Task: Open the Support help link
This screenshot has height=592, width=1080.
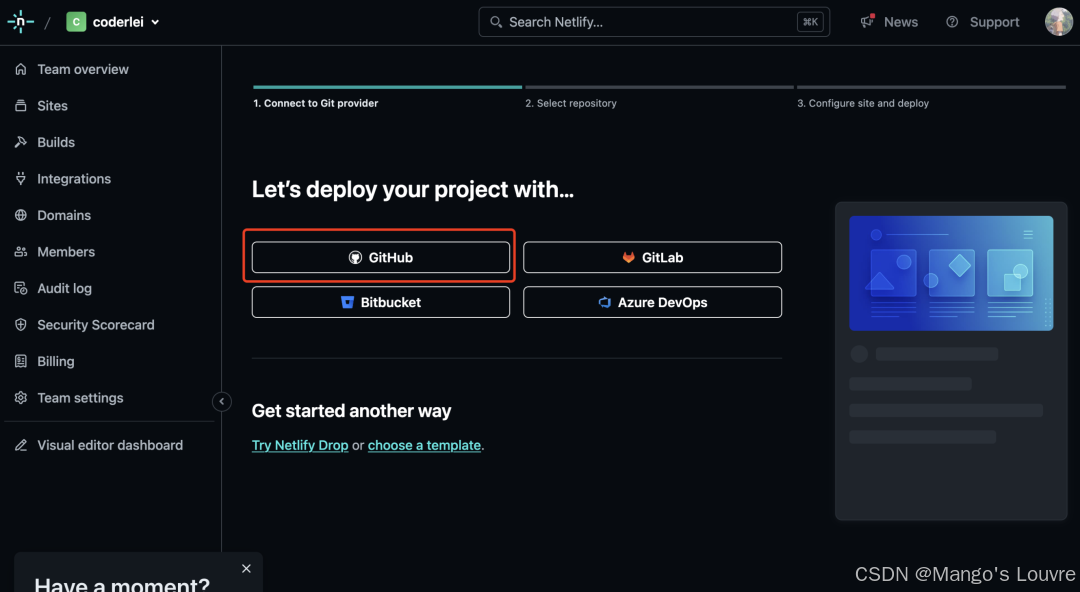Action: pyautogui.click(x=982, y=22)
